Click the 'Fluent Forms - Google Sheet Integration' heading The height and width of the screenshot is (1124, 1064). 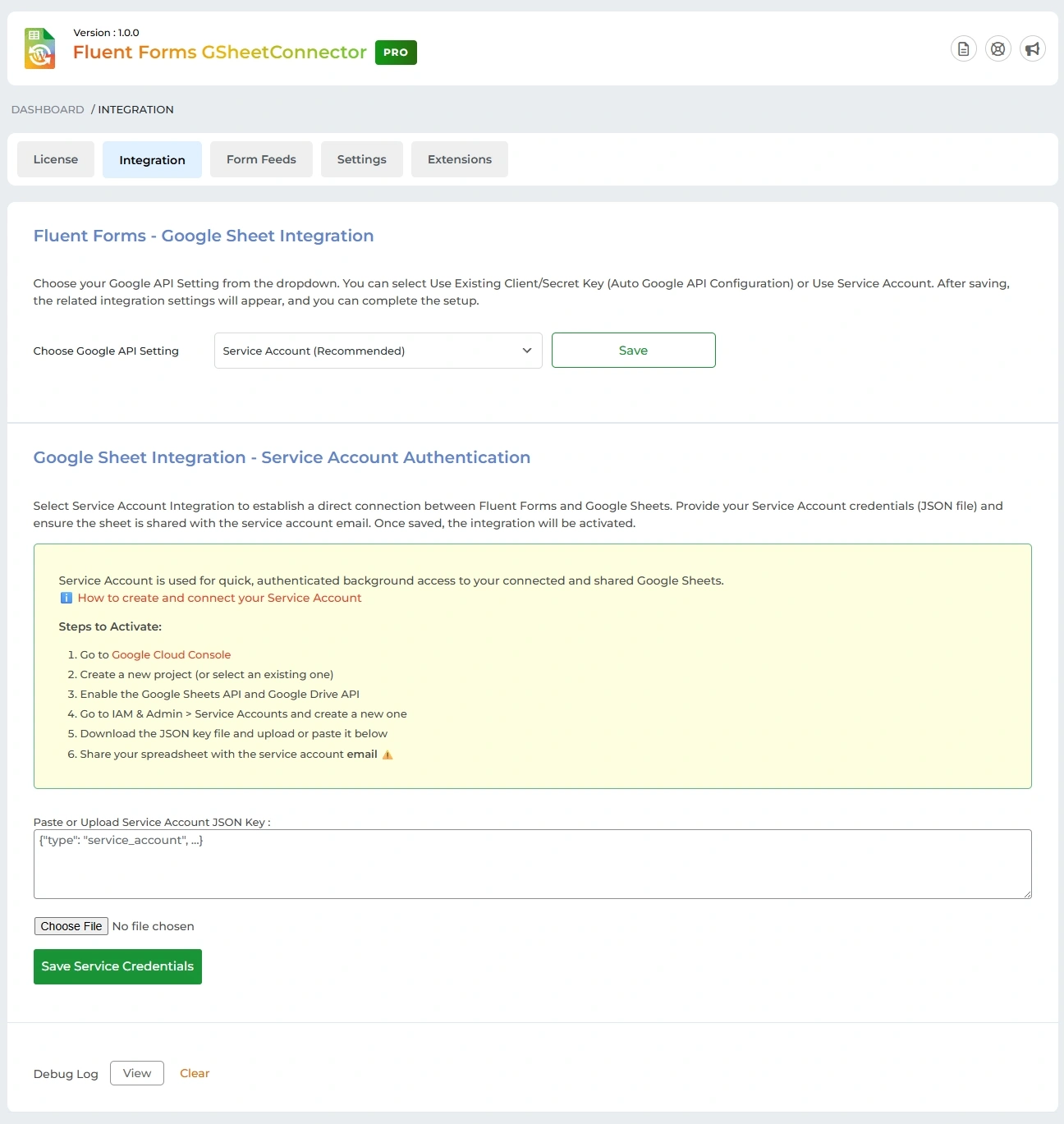[x=204, y=236]
